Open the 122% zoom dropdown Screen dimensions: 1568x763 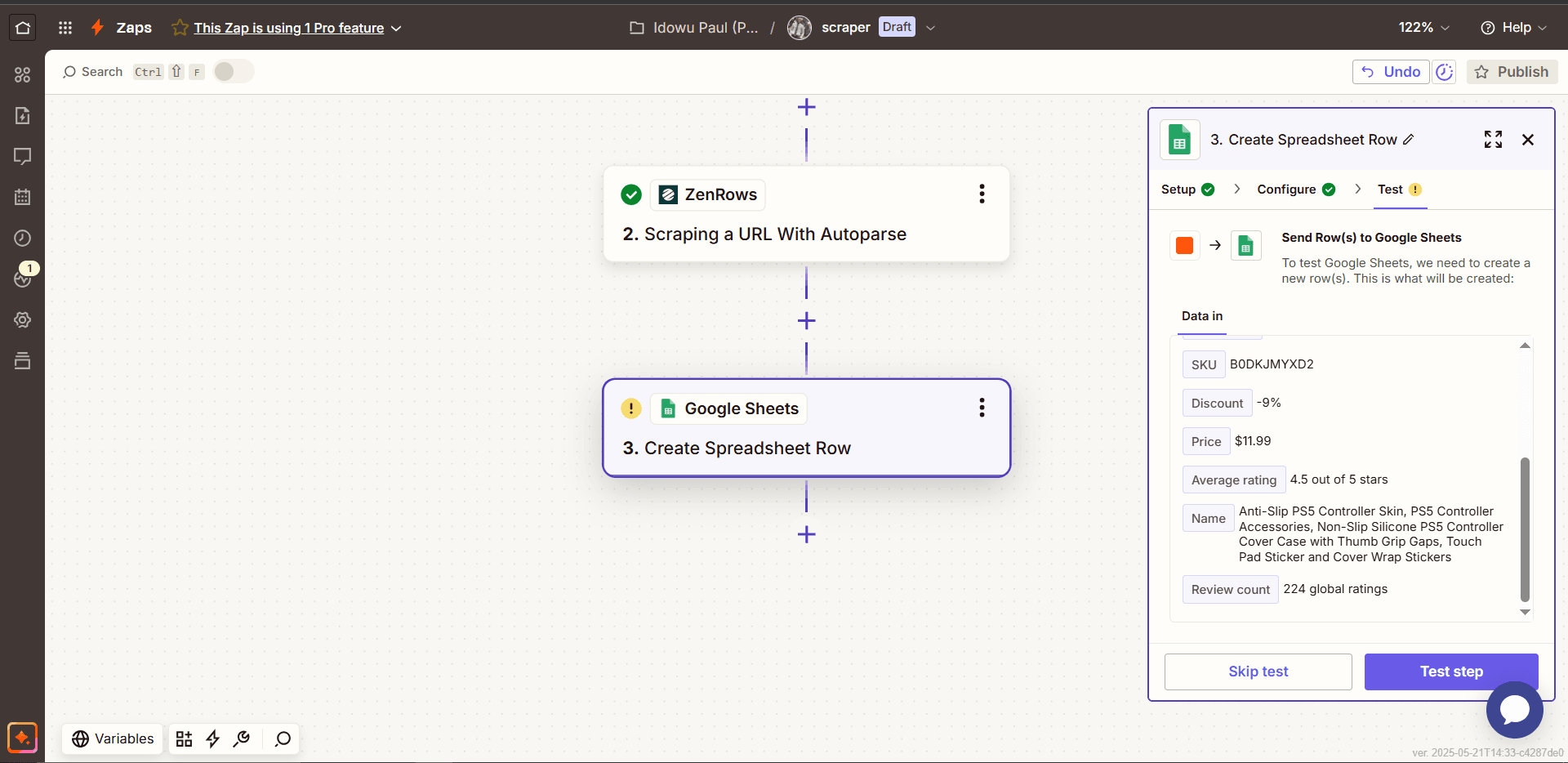pos(1424,28)
